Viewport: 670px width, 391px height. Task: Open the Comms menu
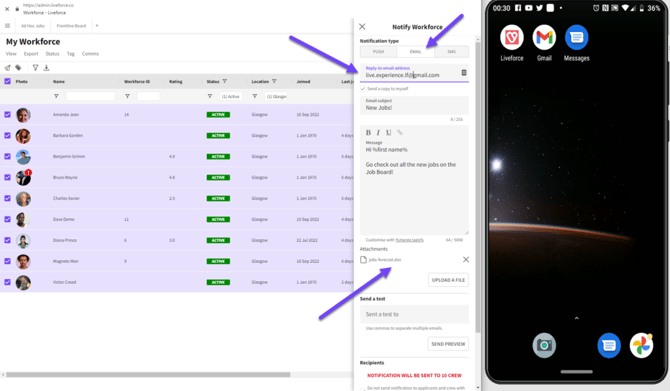point(90,54)
